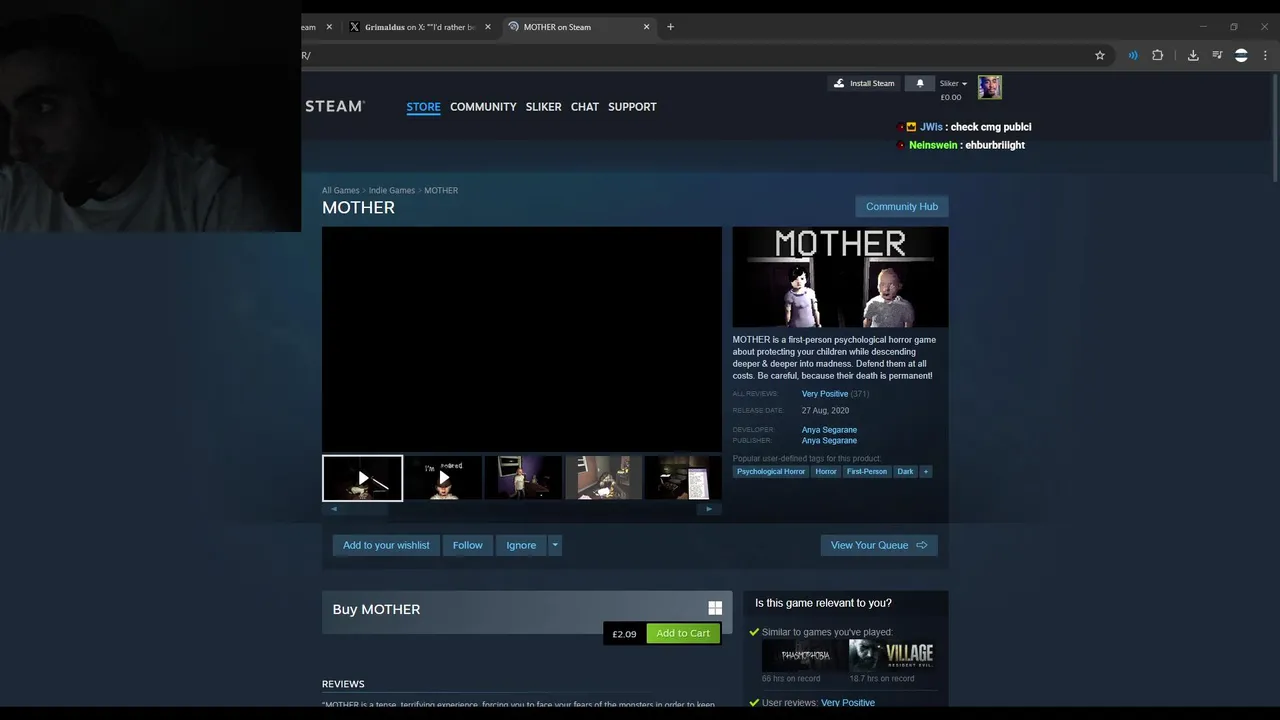Open Chrome downloads icon
The image size is (1280, 720).
pos(1193,55)
